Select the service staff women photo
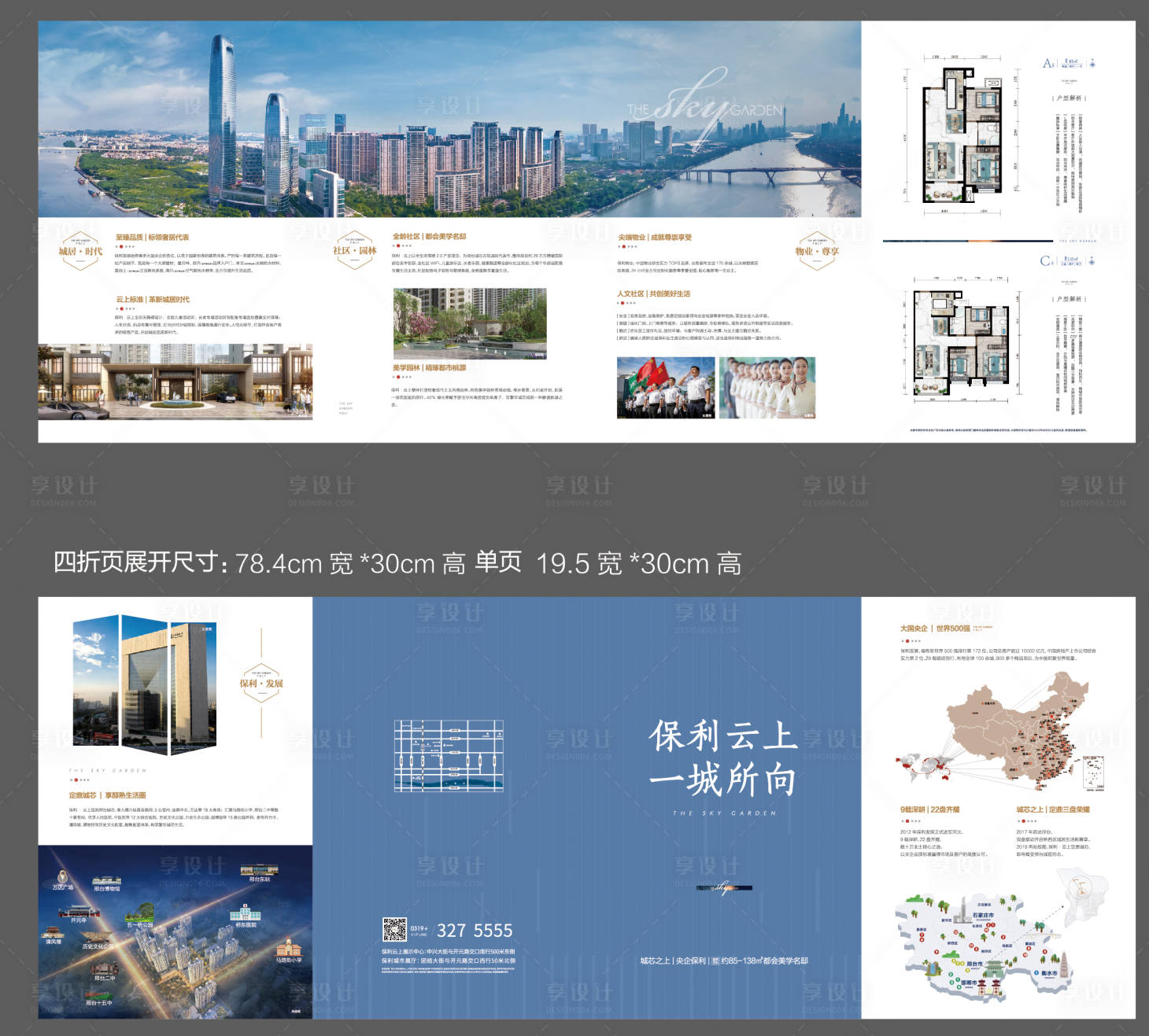1149x1036 pixels. 767,388
